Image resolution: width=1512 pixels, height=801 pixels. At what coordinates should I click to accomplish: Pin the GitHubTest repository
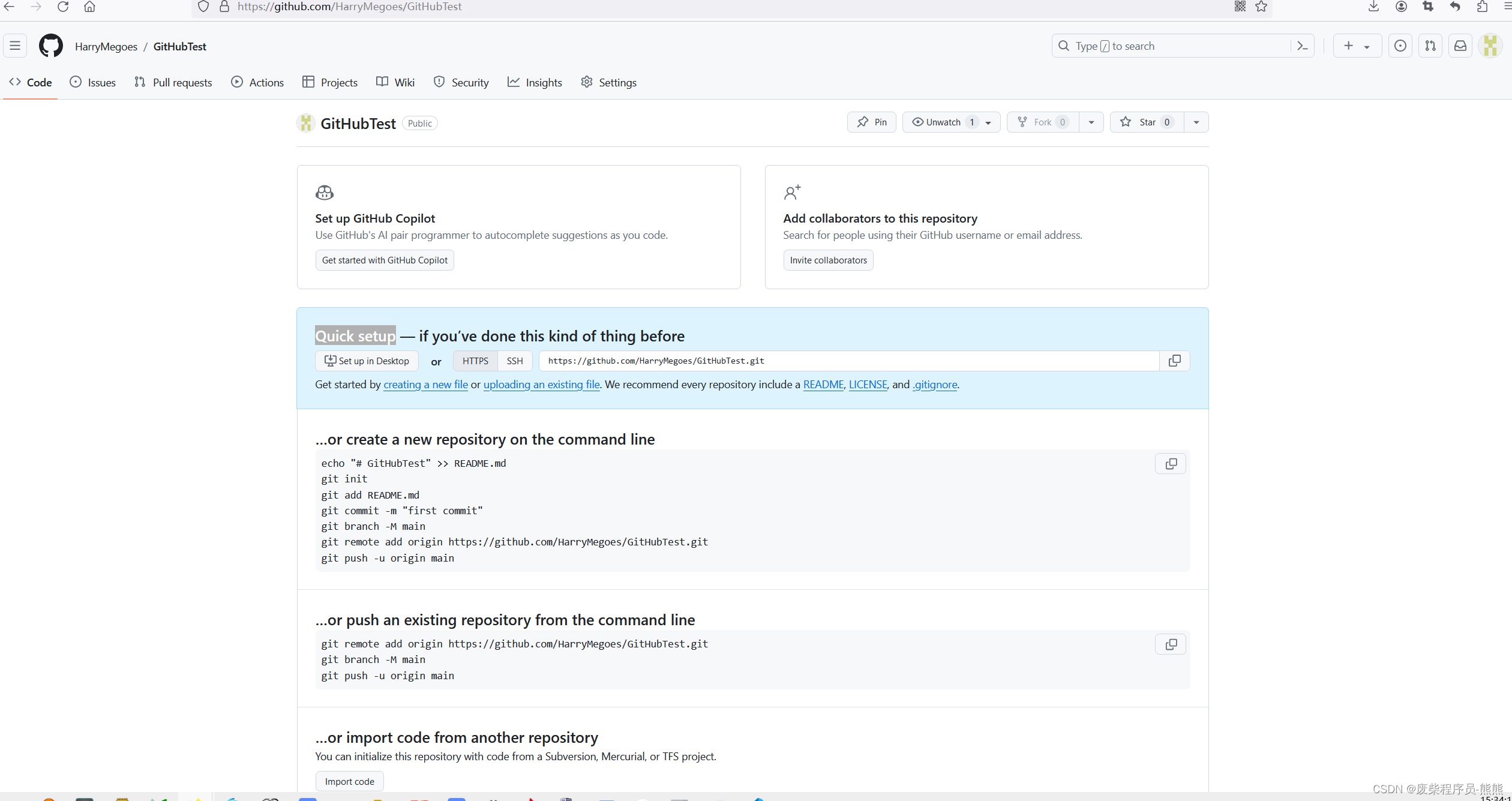[872, 122]
